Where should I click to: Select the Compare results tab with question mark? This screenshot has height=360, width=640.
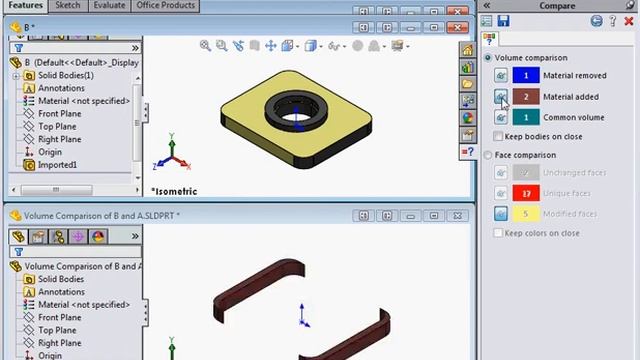(x=489, y=40)
